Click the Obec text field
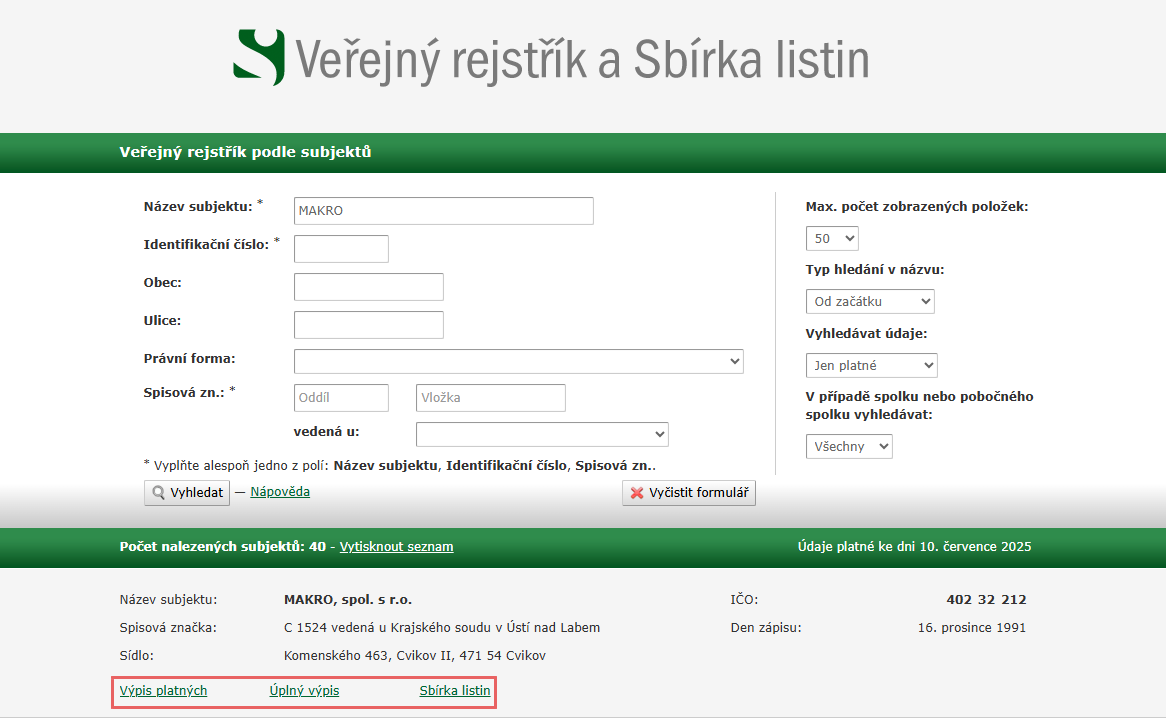Image resolution: width=1166 pixels, height=719 pixels. (x=368, y=287)
